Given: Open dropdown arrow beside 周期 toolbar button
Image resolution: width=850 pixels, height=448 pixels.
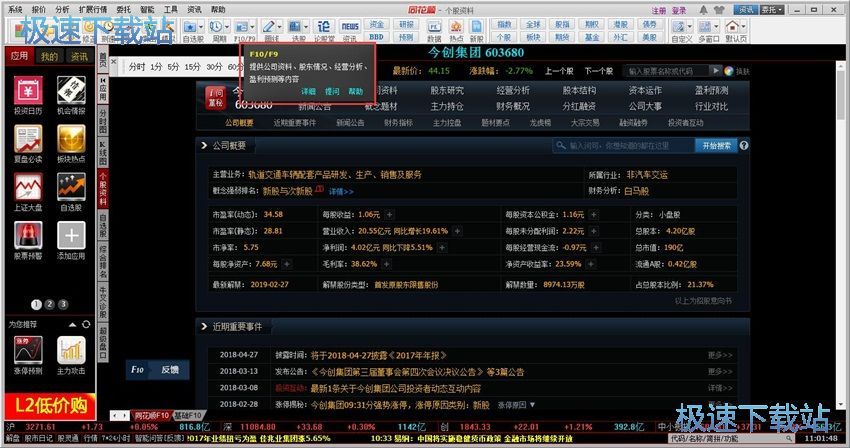Looking at the screenshot, I should click(x=226, y=27).
